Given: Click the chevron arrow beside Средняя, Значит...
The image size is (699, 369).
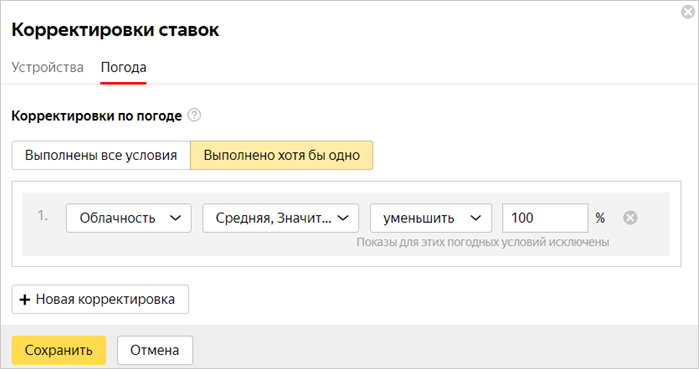Looking at the screenshot, I should click(343, 218).
